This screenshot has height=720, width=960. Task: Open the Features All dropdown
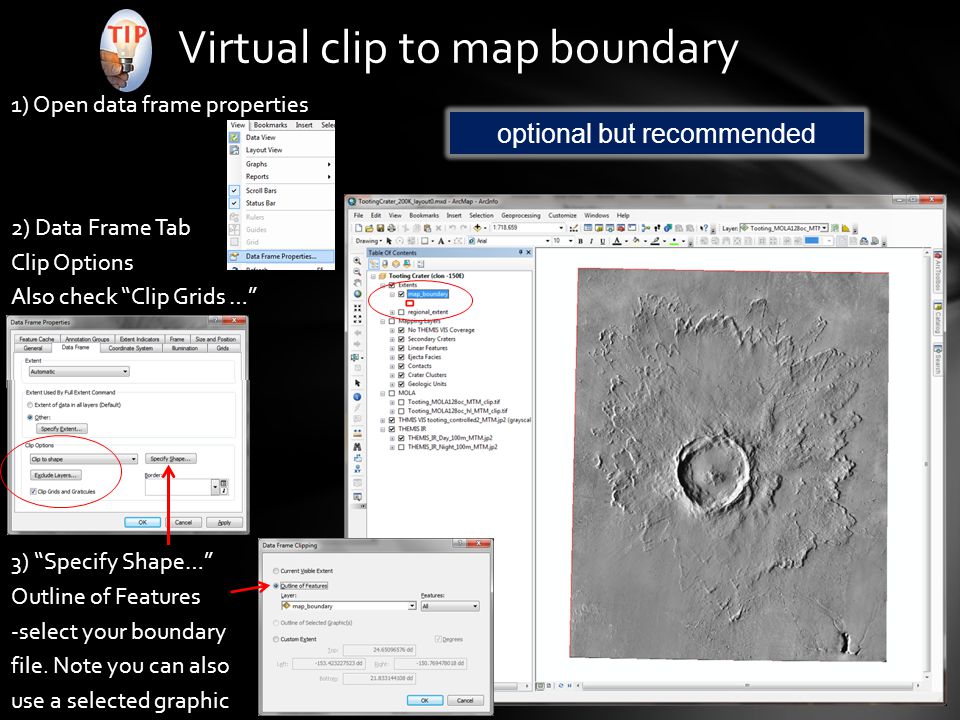click(450, 606)
